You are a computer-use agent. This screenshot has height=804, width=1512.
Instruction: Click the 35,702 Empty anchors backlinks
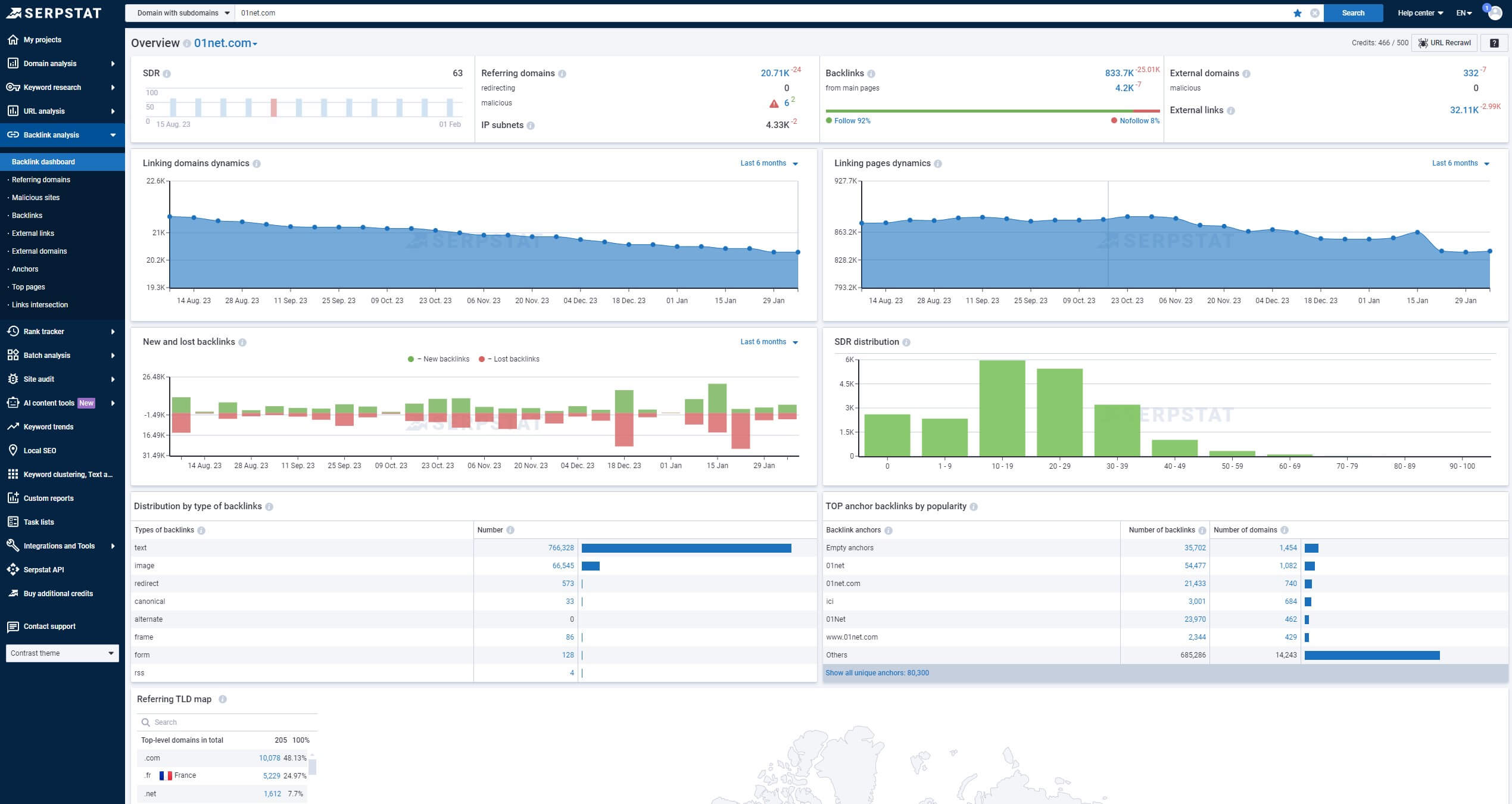(x=1195, y=548)
